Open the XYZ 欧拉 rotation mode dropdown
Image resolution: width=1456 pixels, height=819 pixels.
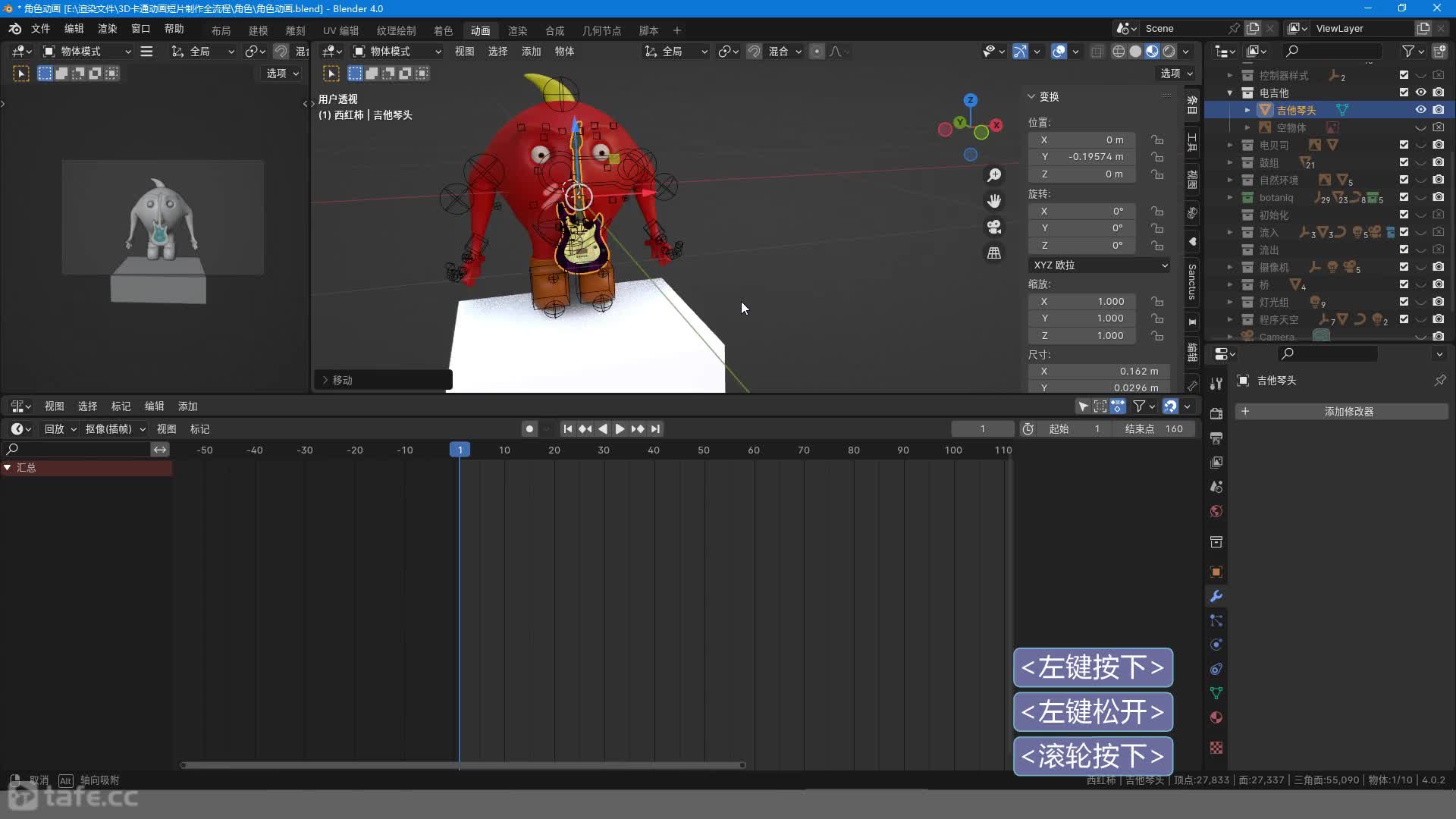1100,265
